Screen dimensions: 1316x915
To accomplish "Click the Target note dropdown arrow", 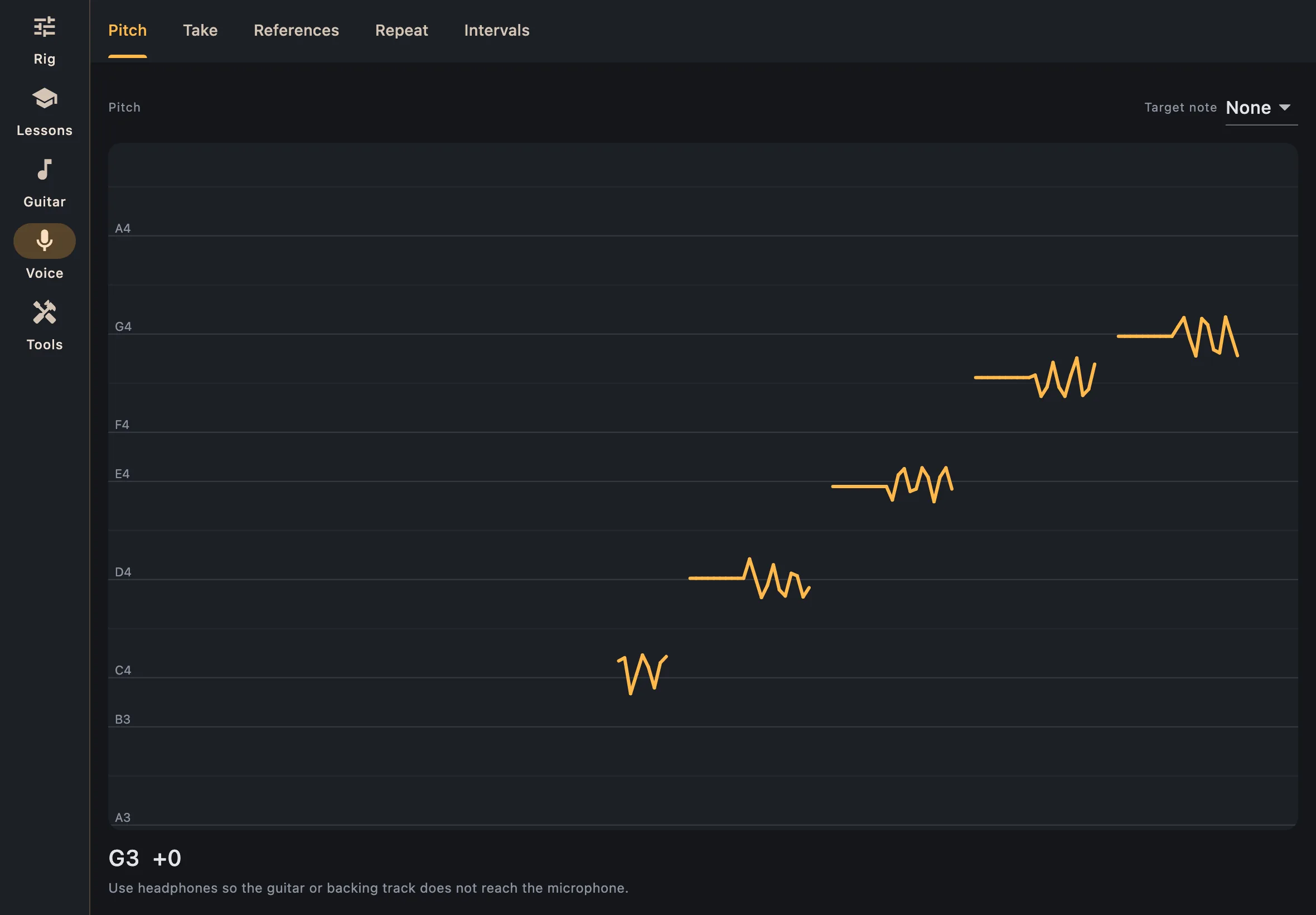I will click(1284, 108).
